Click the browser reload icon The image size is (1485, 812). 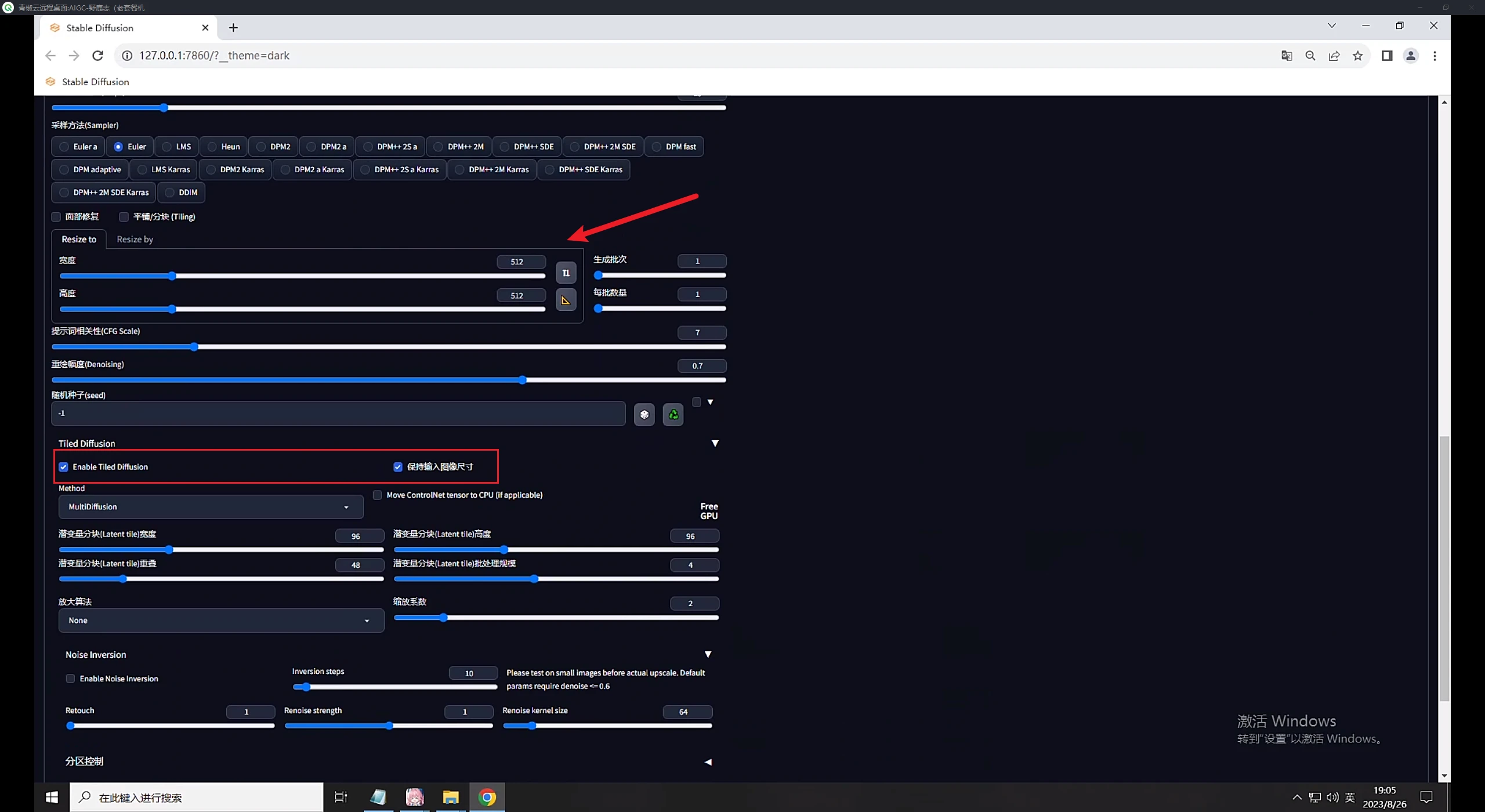pyautogui.click(x=97, y=56)
